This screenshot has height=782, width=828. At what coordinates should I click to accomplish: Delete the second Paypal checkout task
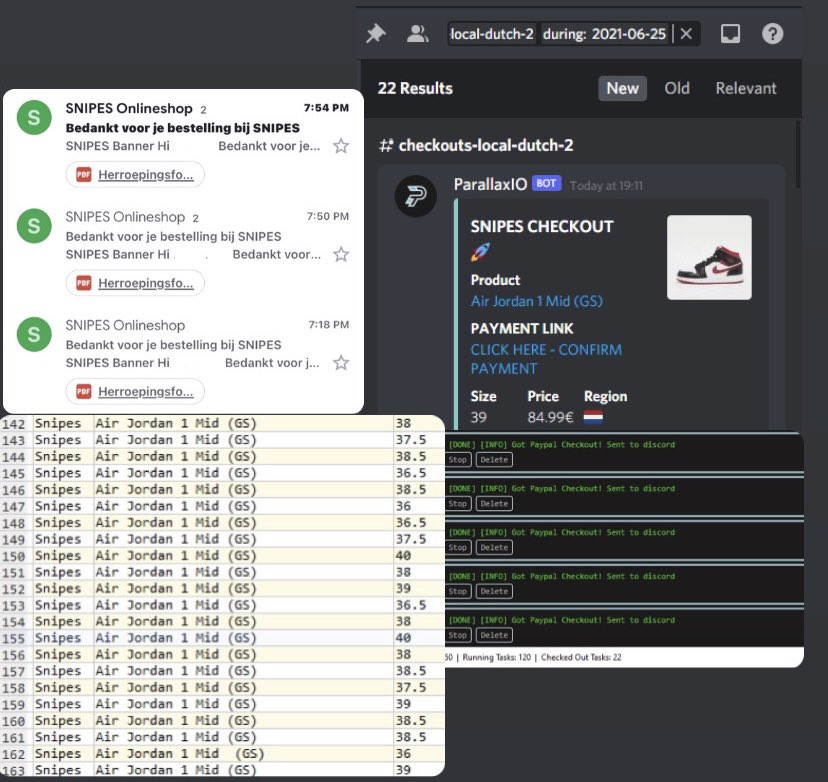click(494, 504)
